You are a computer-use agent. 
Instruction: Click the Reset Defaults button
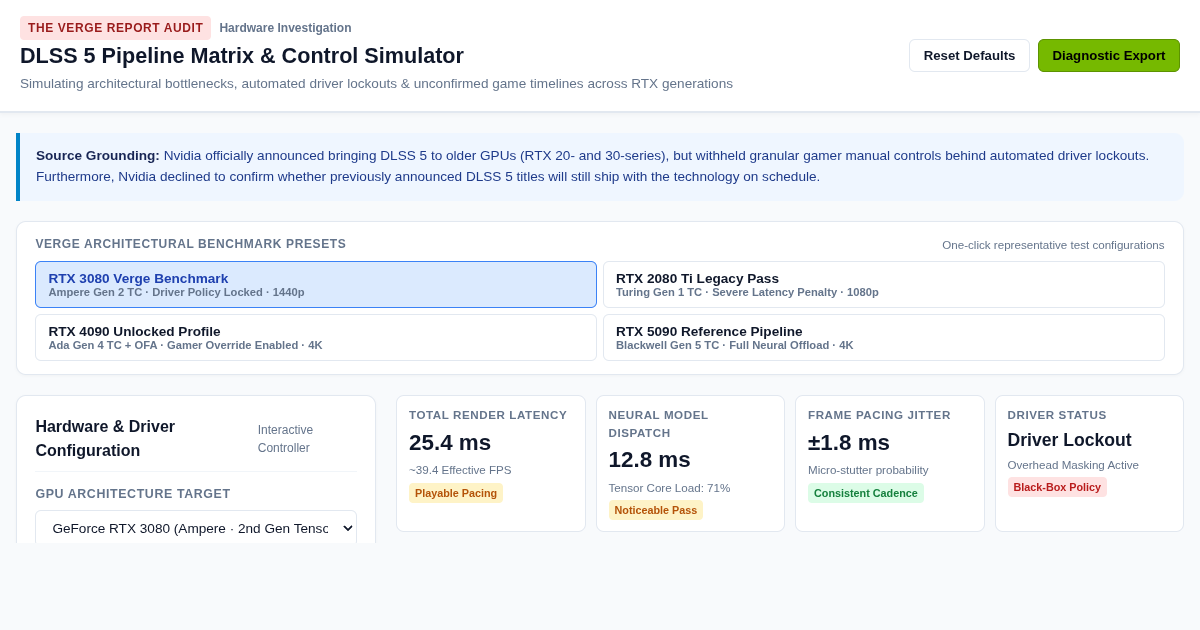tap(969, 56)
